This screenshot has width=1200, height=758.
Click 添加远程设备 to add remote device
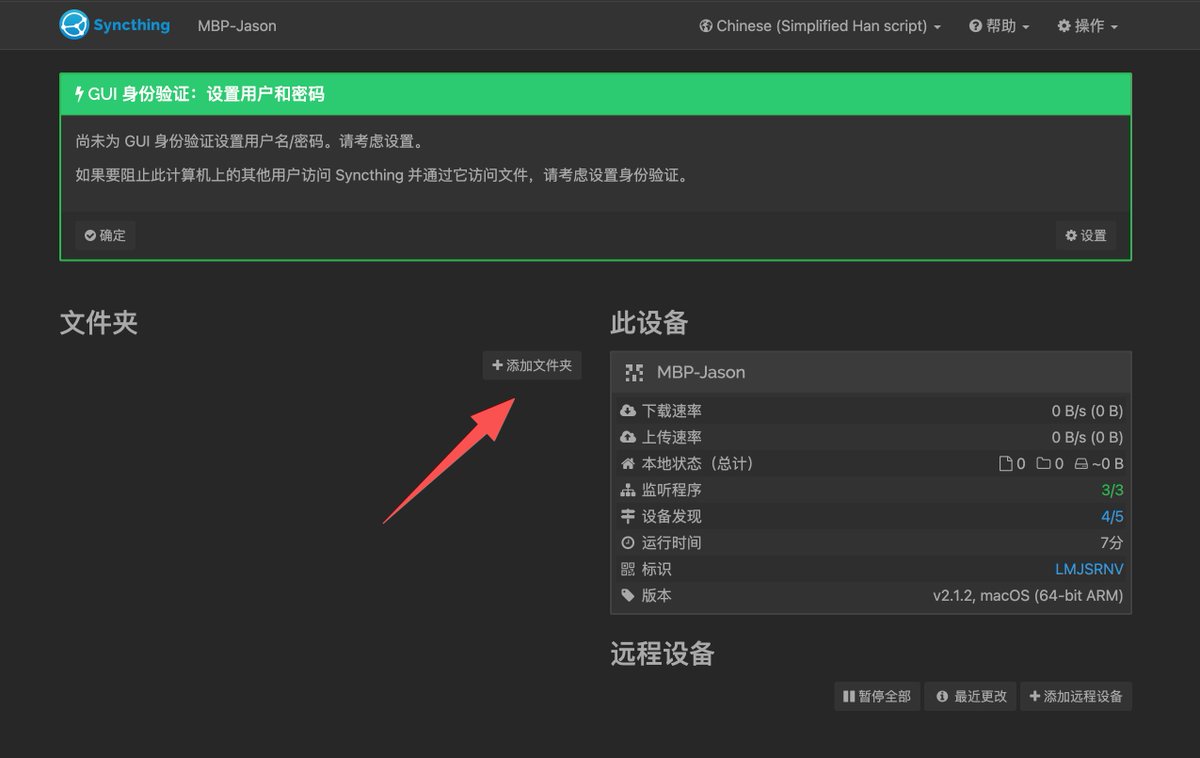[1076, 696]
